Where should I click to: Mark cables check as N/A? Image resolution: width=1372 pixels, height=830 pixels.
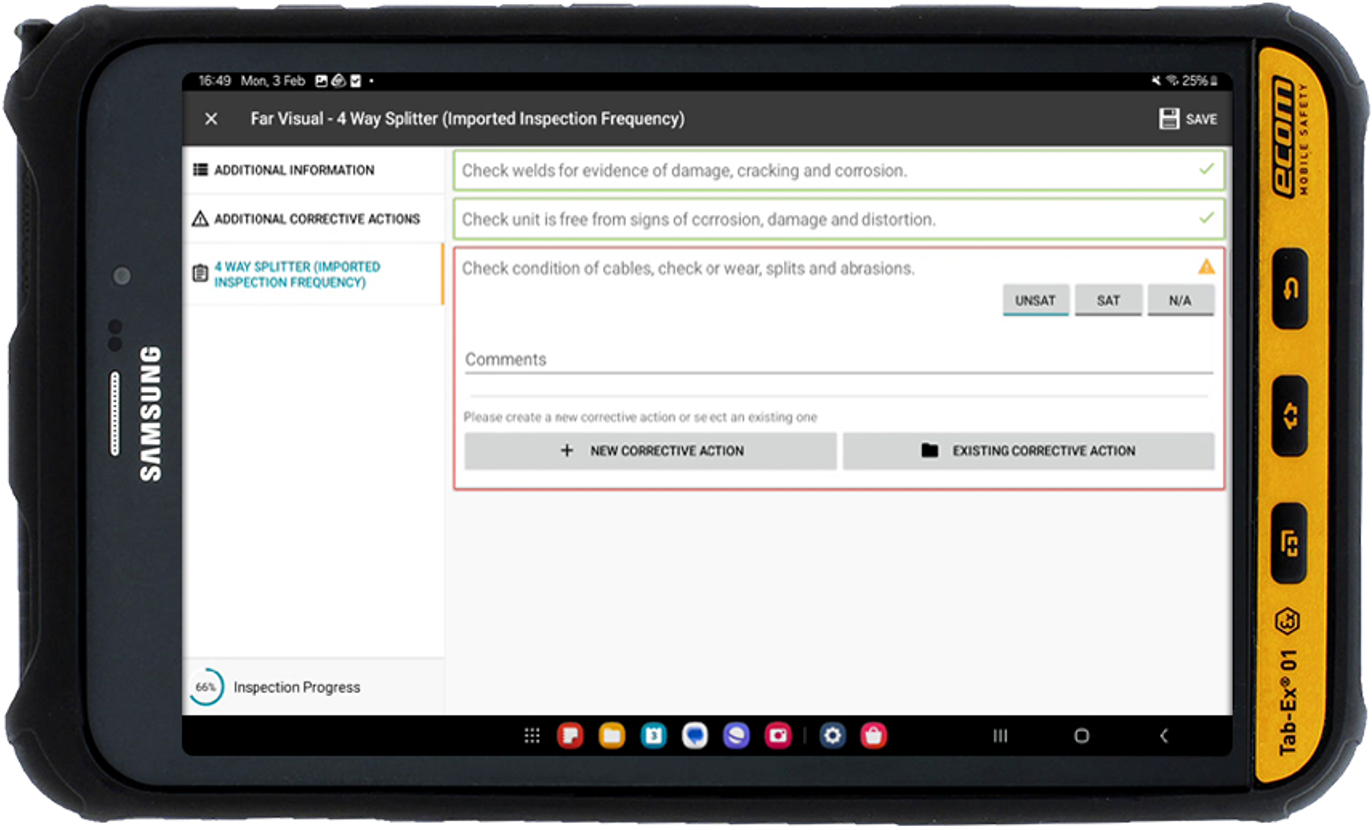click(x=1180, y=300)
